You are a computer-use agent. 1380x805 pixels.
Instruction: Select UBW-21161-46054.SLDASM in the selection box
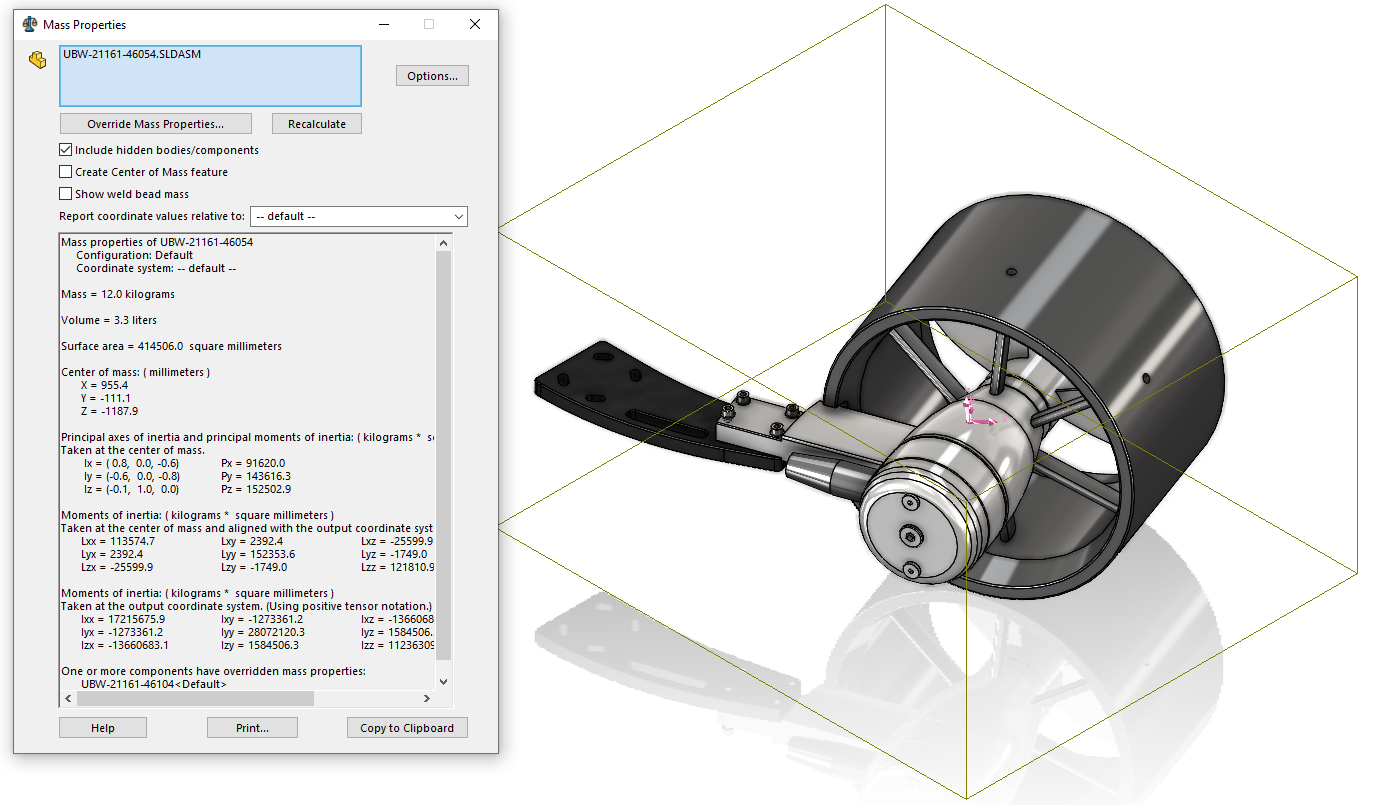coord(132,55)
